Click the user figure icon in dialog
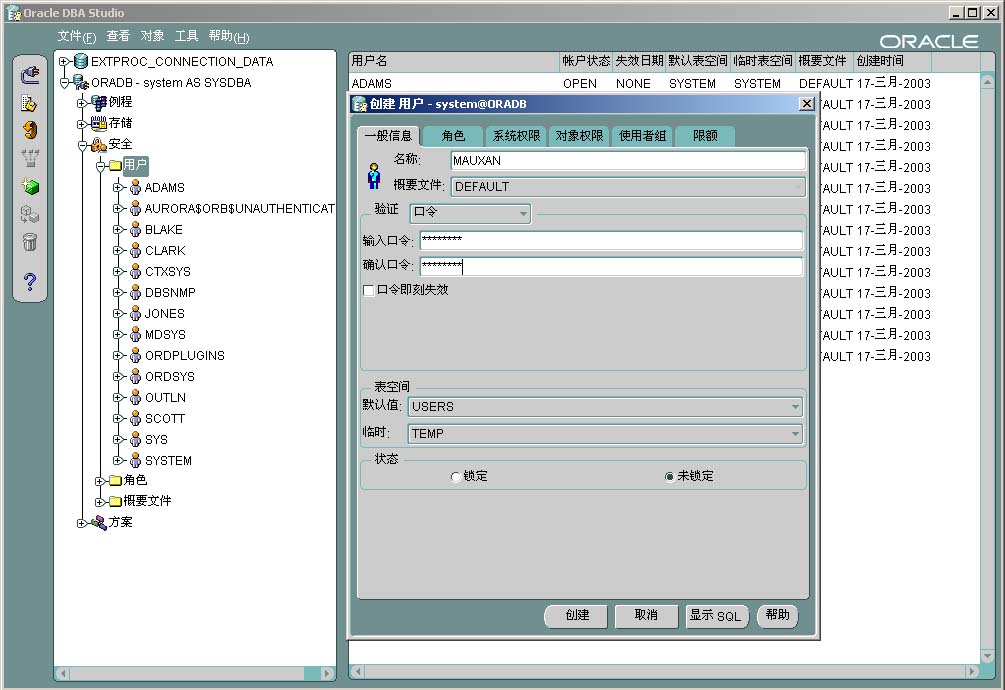 [374, 176]
